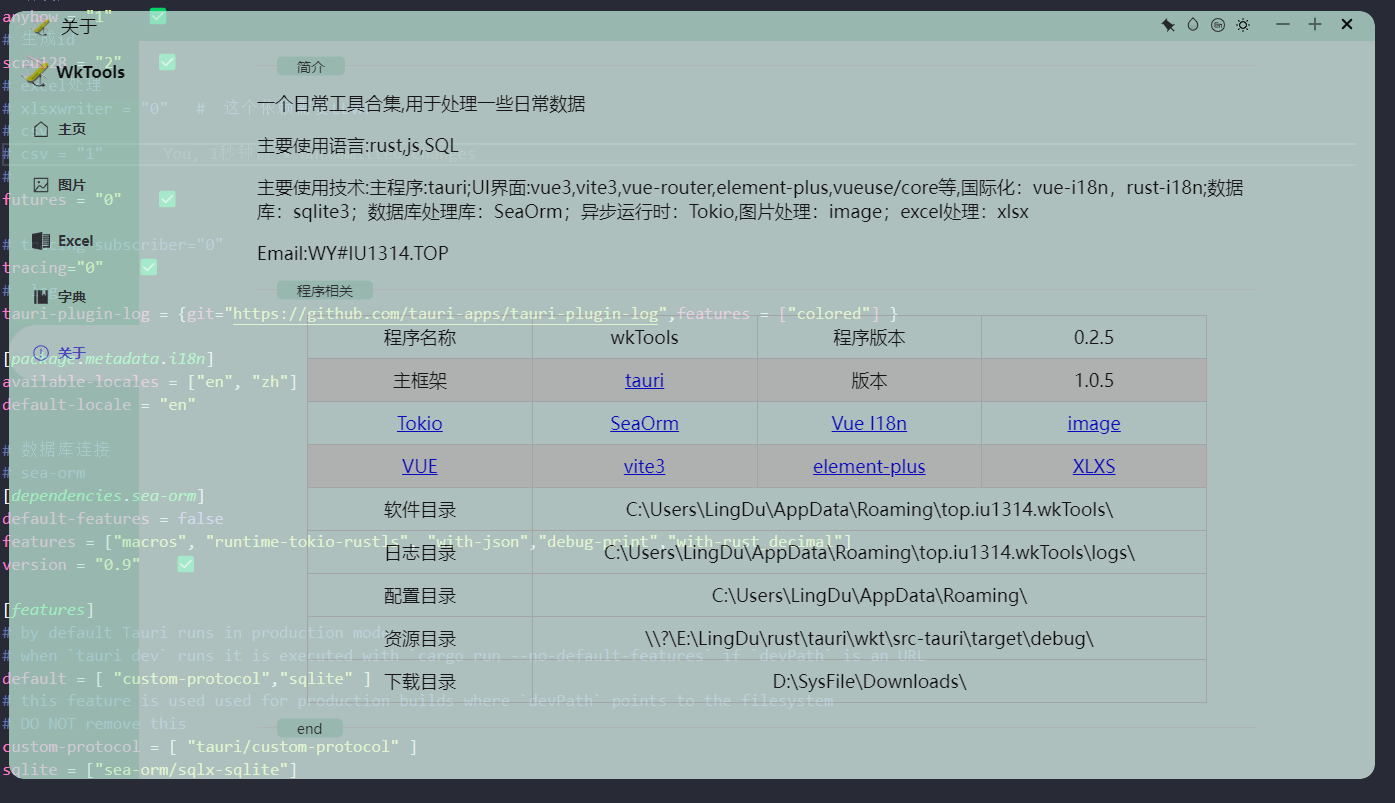The height and width of the screenshot is (803, 1395).
Task: Select the AppData\Roaming\ config path
Action: (x=869, y=596)
